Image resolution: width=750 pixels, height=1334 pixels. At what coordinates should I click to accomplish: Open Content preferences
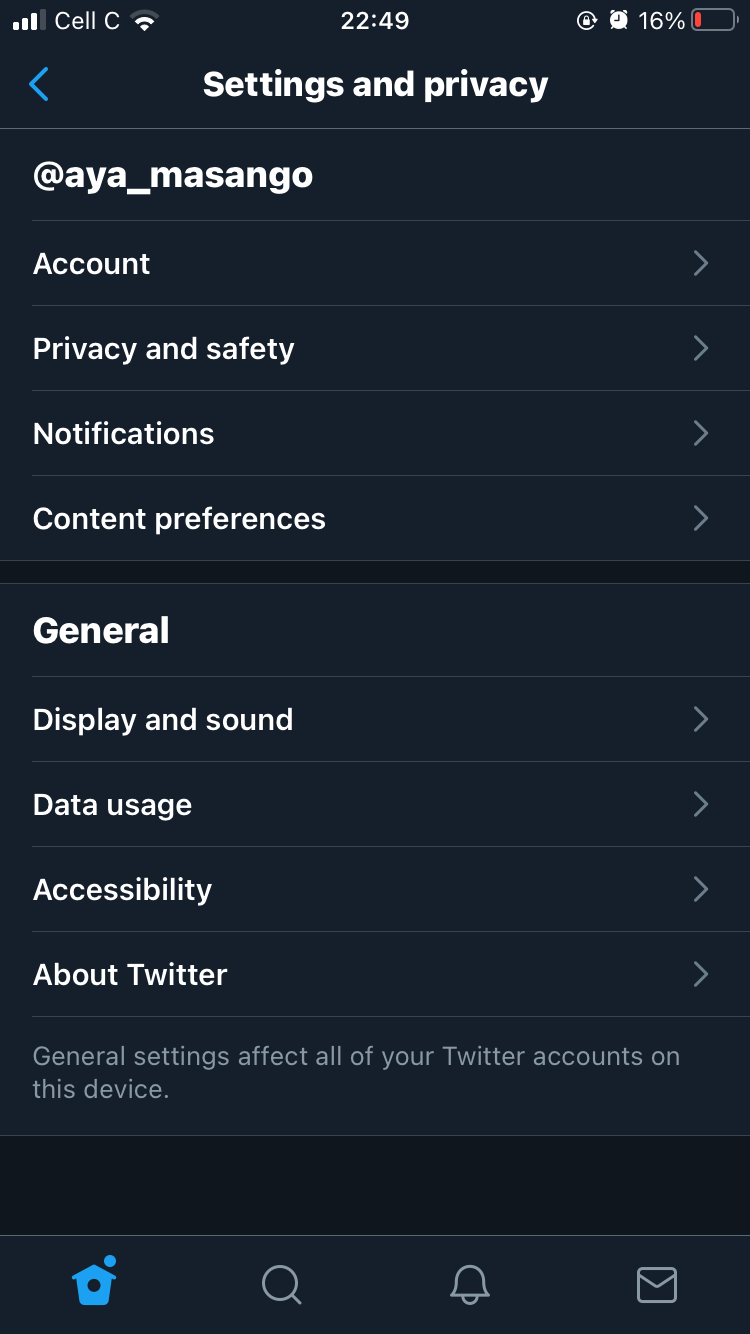coord(179,518)
